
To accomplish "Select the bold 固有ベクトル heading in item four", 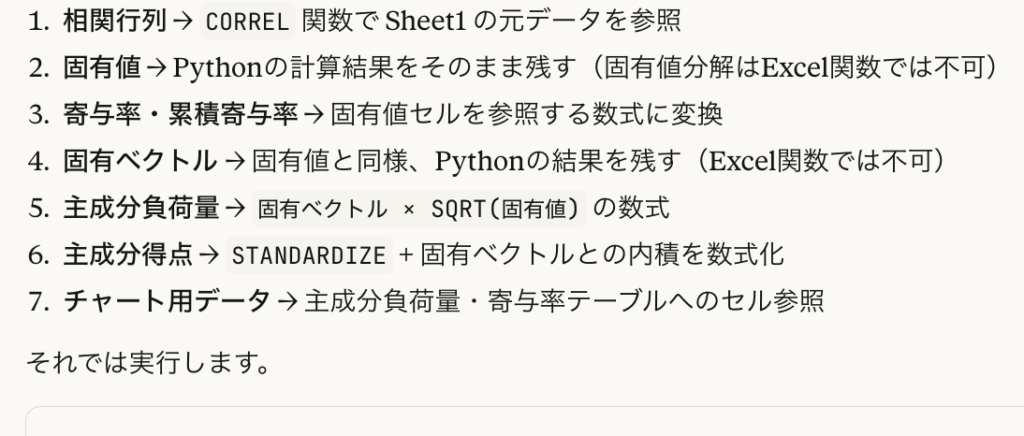I will coord(140,160).
